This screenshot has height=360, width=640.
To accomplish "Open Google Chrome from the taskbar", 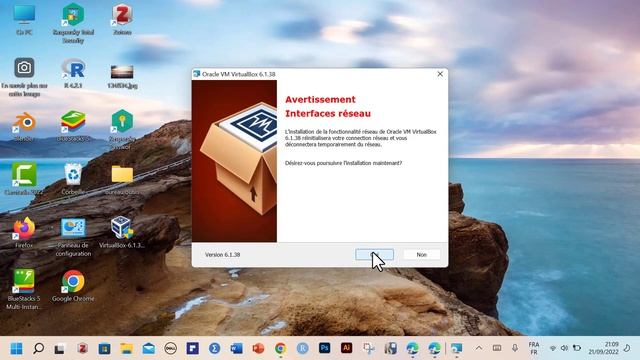I will (280, 348).
